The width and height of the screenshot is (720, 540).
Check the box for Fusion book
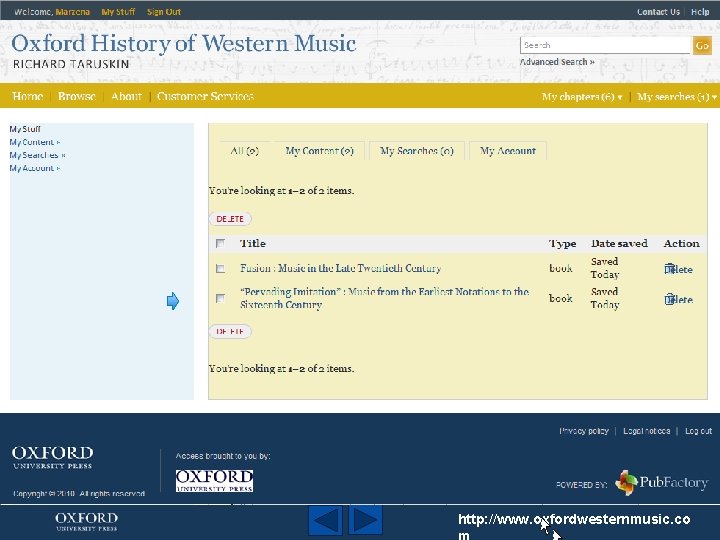coord(220,269)
